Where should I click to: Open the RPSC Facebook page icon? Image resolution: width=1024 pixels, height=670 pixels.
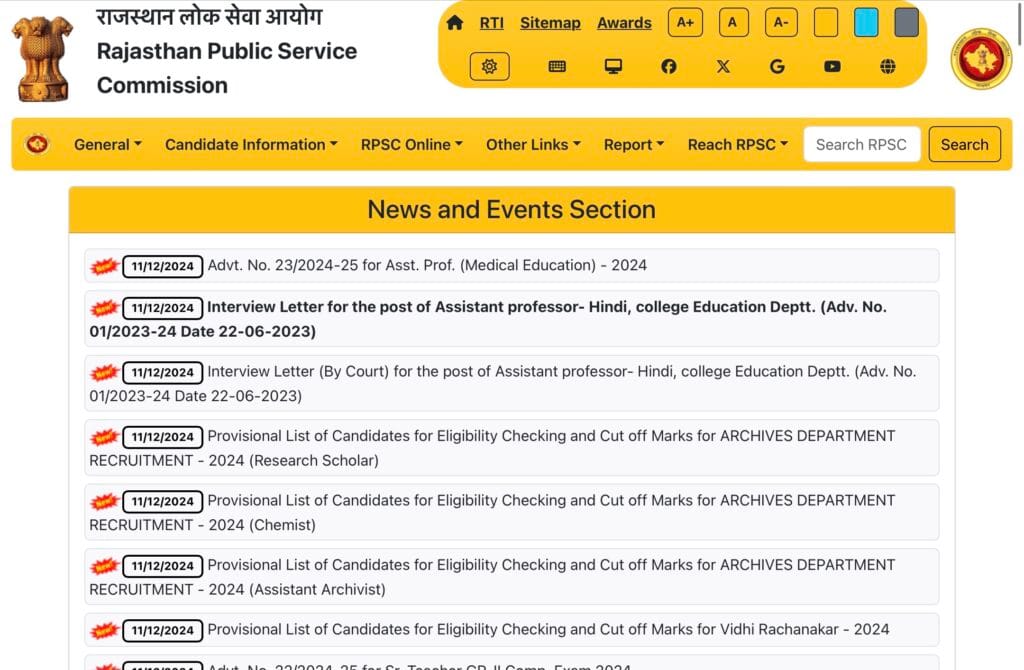(x=669, y=66)
